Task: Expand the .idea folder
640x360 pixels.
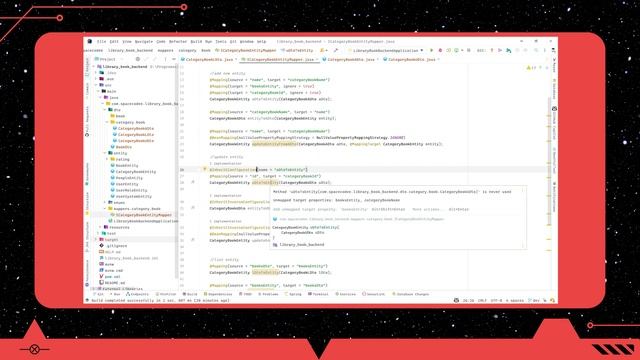Action: click(x=96, y=73)
